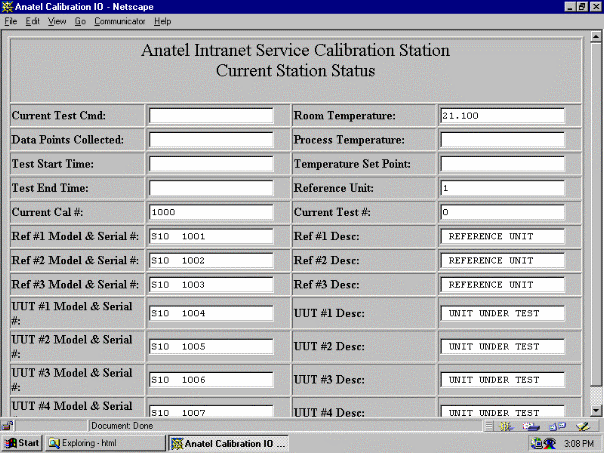Click UUT #4 Model field S10 1007
The height and width of the screenshot is (453, 604).
point(211,411)
